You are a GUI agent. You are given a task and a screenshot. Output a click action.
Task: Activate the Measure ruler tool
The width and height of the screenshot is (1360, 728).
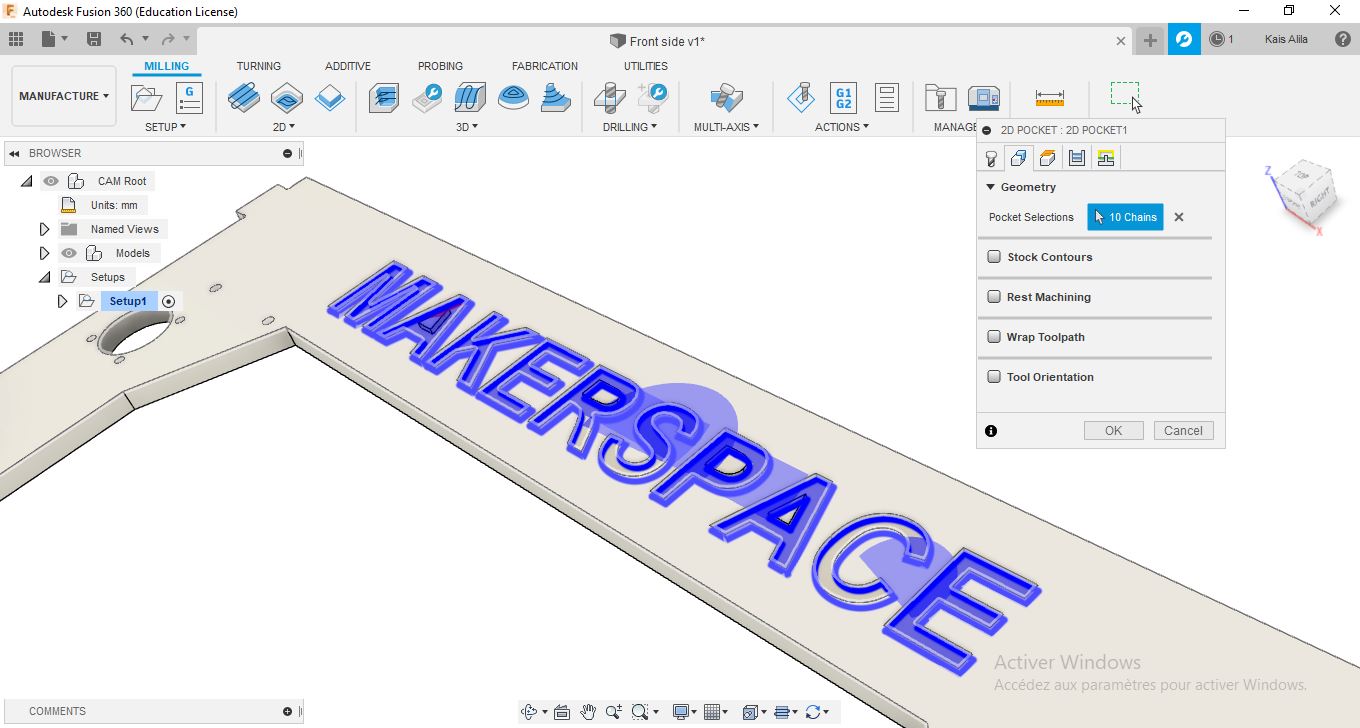1050,98
